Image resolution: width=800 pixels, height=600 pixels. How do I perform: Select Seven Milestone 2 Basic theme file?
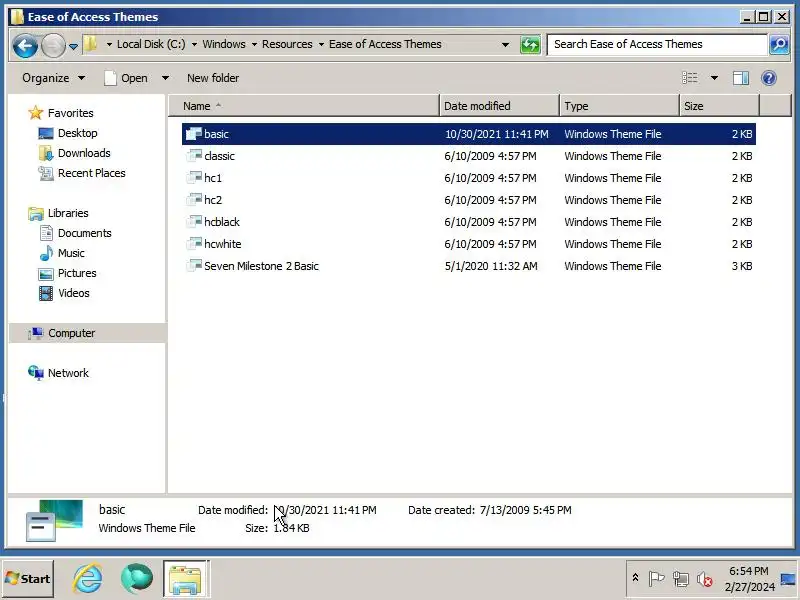(x=468, y=265)
